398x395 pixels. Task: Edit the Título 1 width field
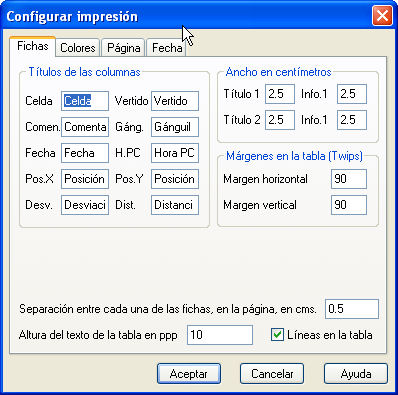click(x=280, y=94)
